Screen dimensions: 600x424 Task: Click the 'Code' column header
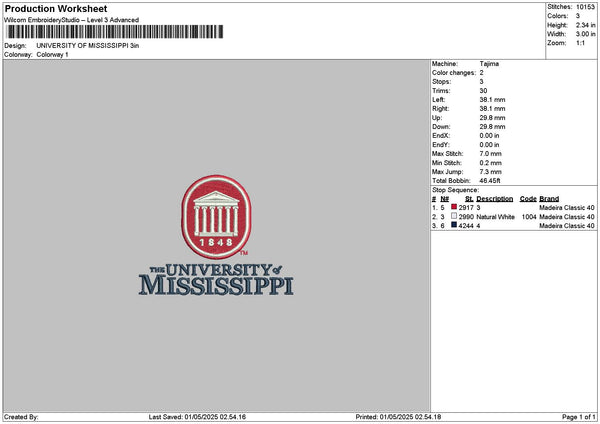click(x=528, y=199)
